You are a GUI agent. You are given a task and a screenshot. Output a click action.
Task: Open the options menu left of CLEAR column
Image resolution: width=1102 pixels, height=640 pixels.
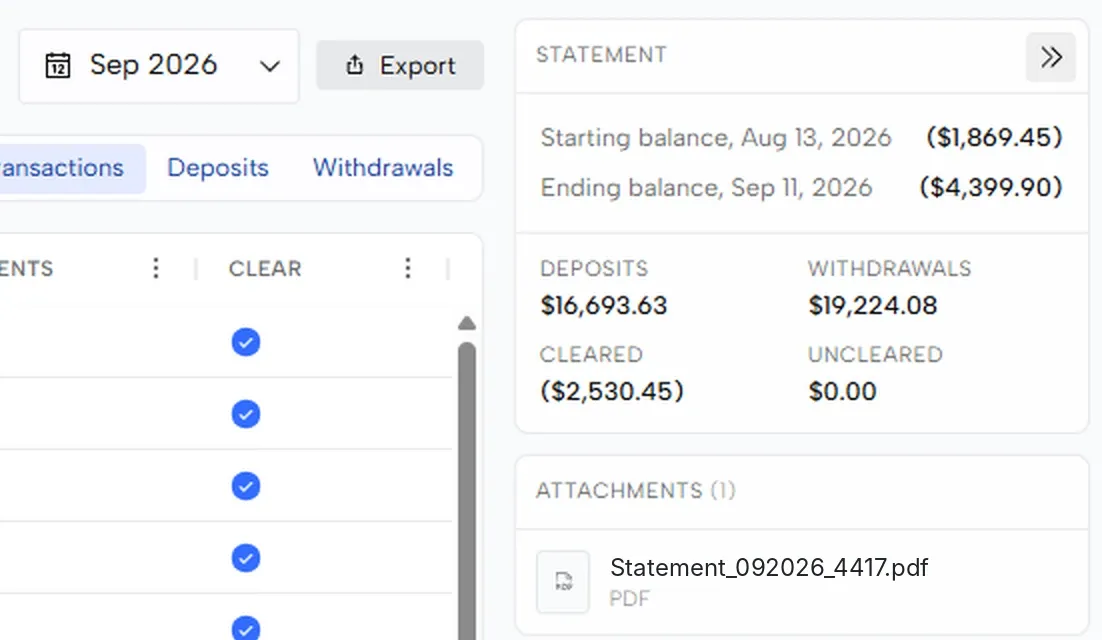[156, 268]
